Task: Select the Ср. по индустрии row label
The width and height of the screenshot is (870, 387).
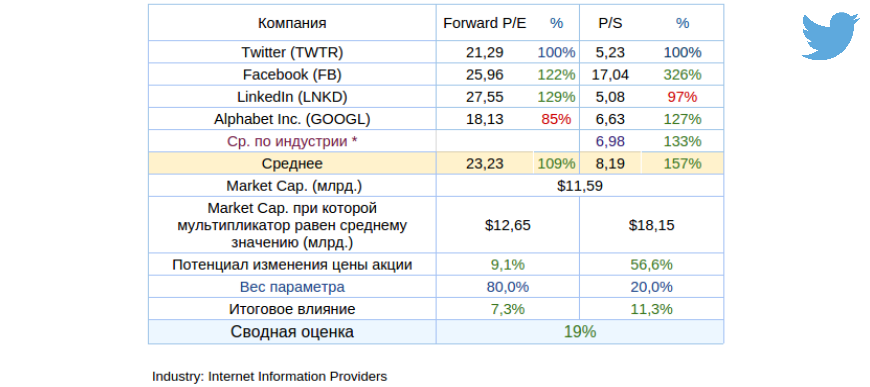Action: pos(292,141)
